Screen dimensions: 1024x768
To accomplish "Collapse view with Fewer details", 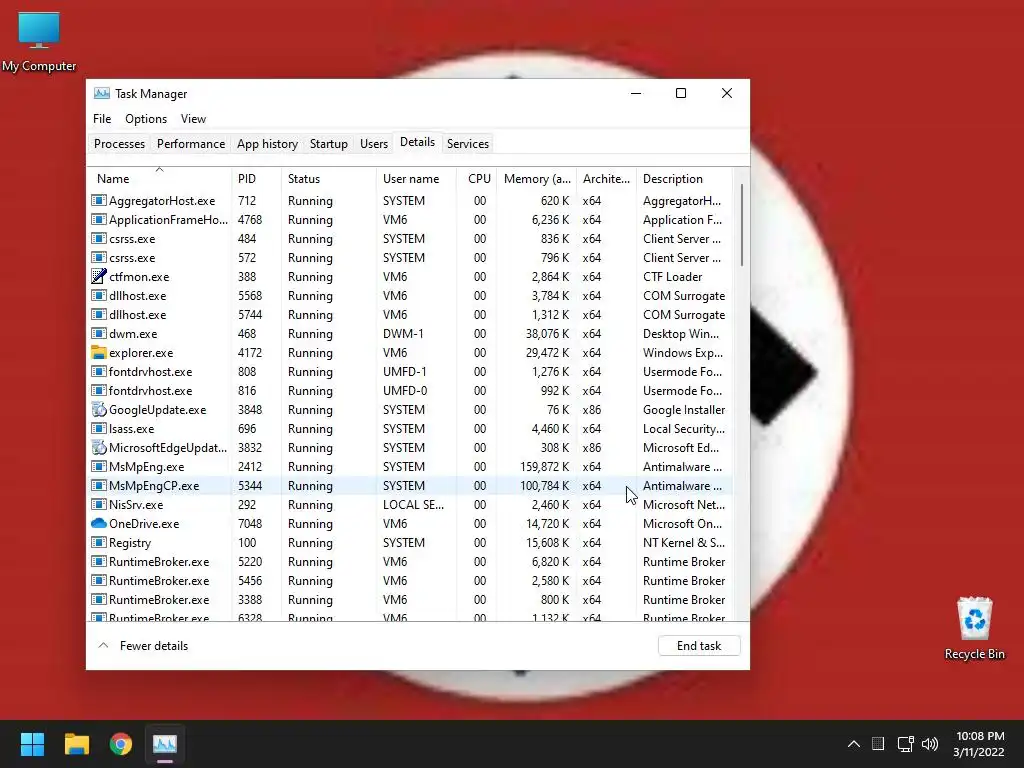I will click(142, 646).
